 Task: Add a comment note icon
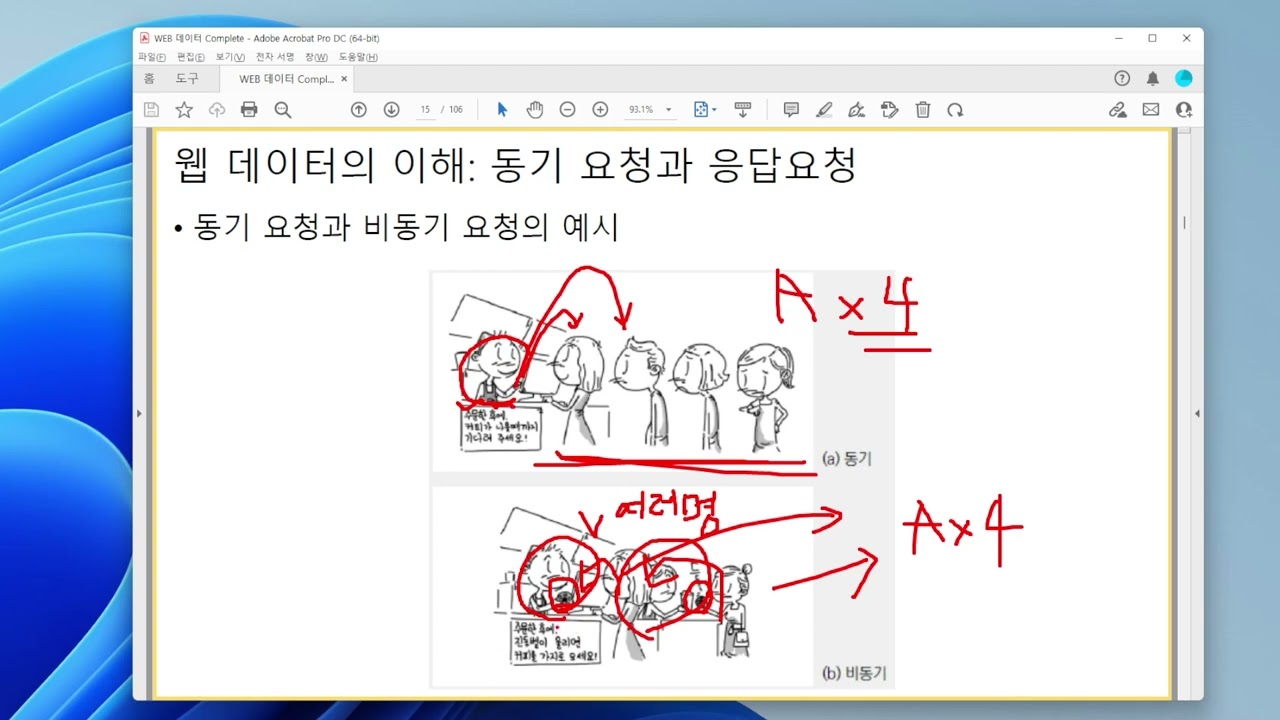(x=791, y=109)
